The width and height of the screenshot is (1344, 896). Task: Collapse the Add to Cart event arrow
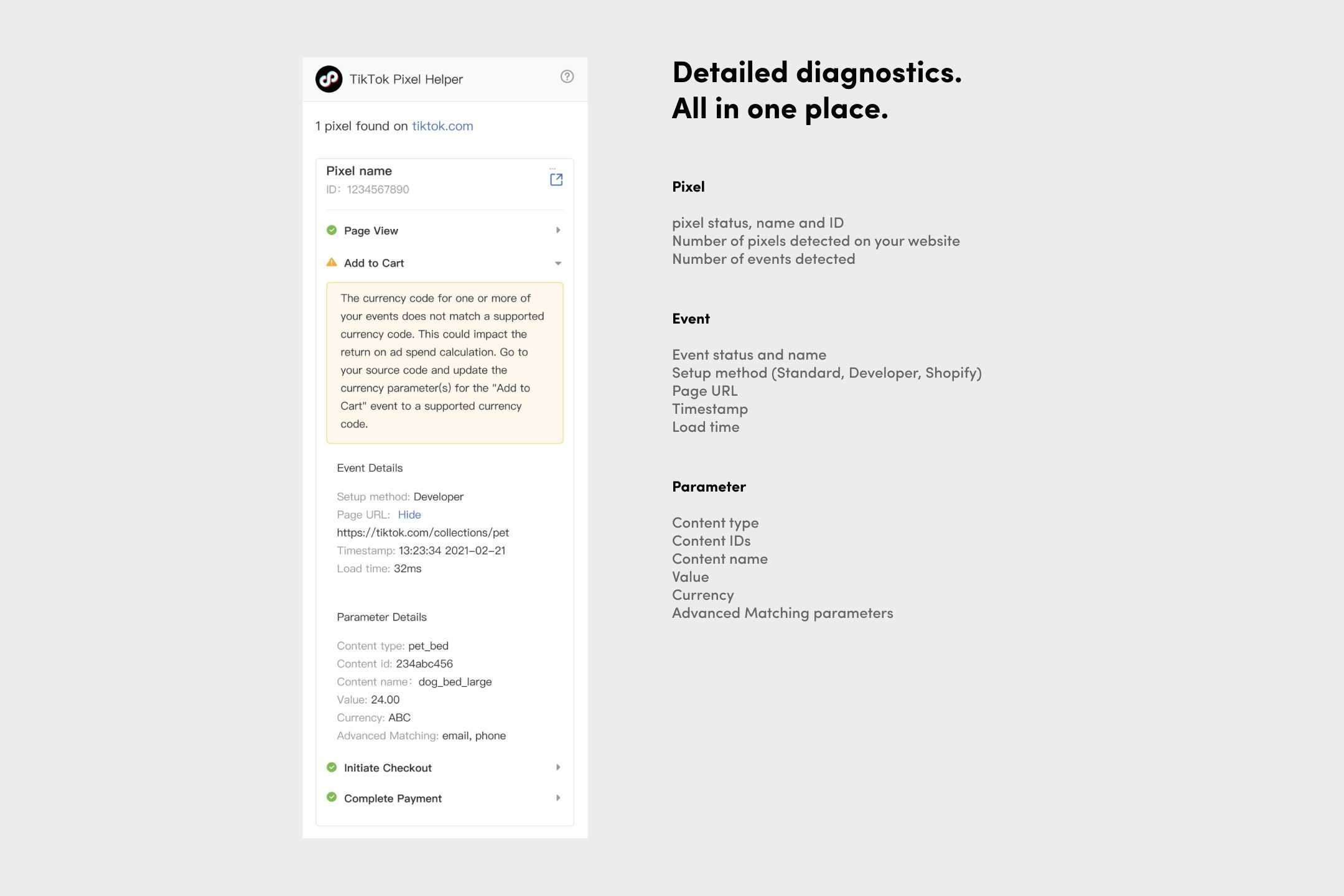point(558,263)
